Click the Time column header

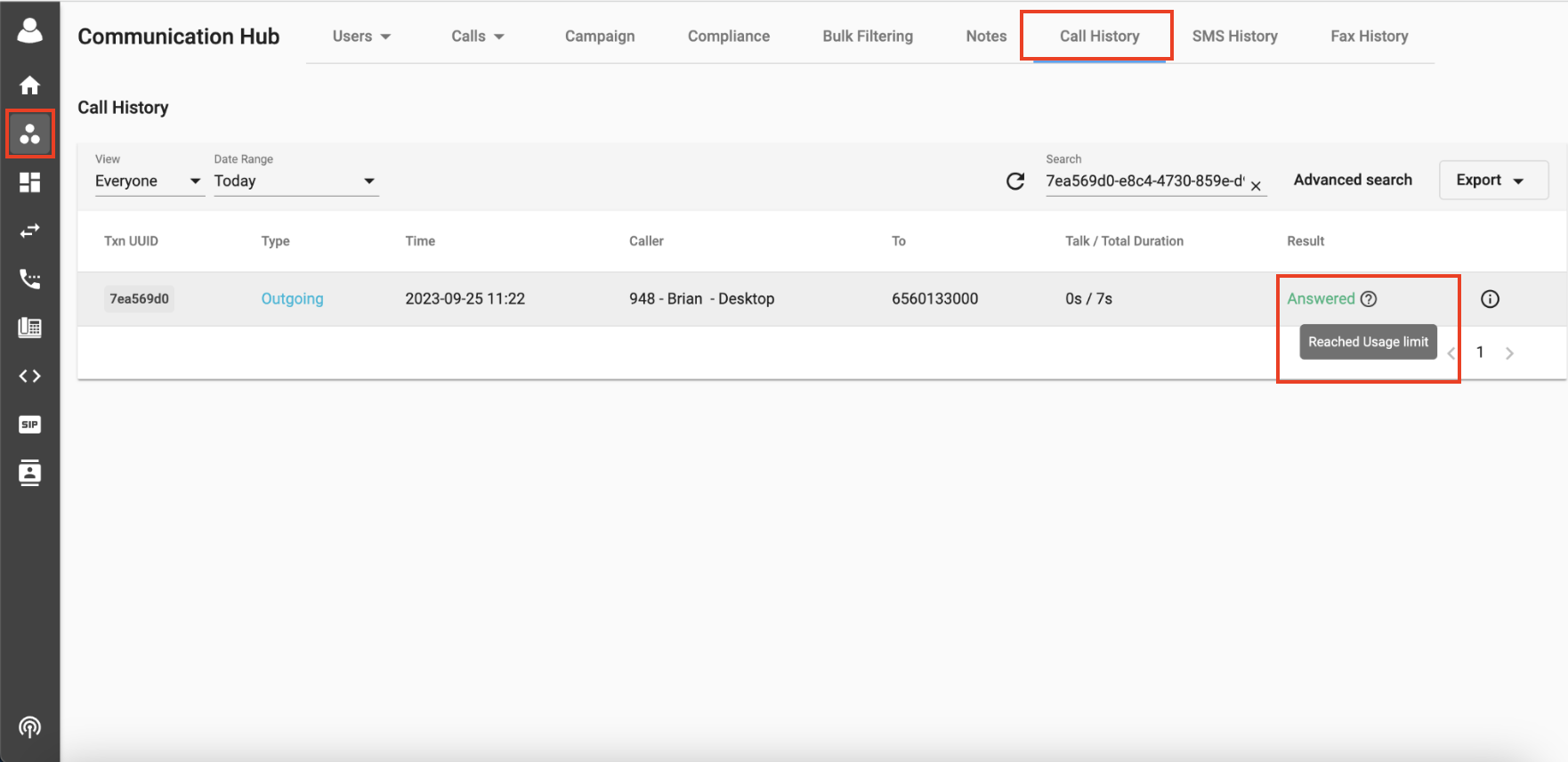click(x=420, y=241)
